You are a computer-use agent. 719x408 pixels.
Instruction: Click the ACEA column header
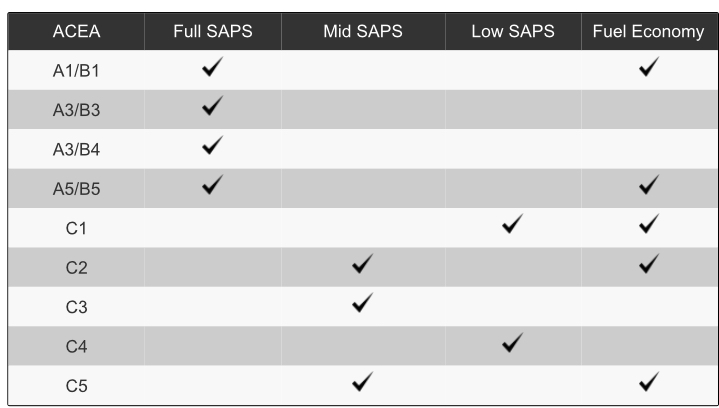(x=76, y=31)
